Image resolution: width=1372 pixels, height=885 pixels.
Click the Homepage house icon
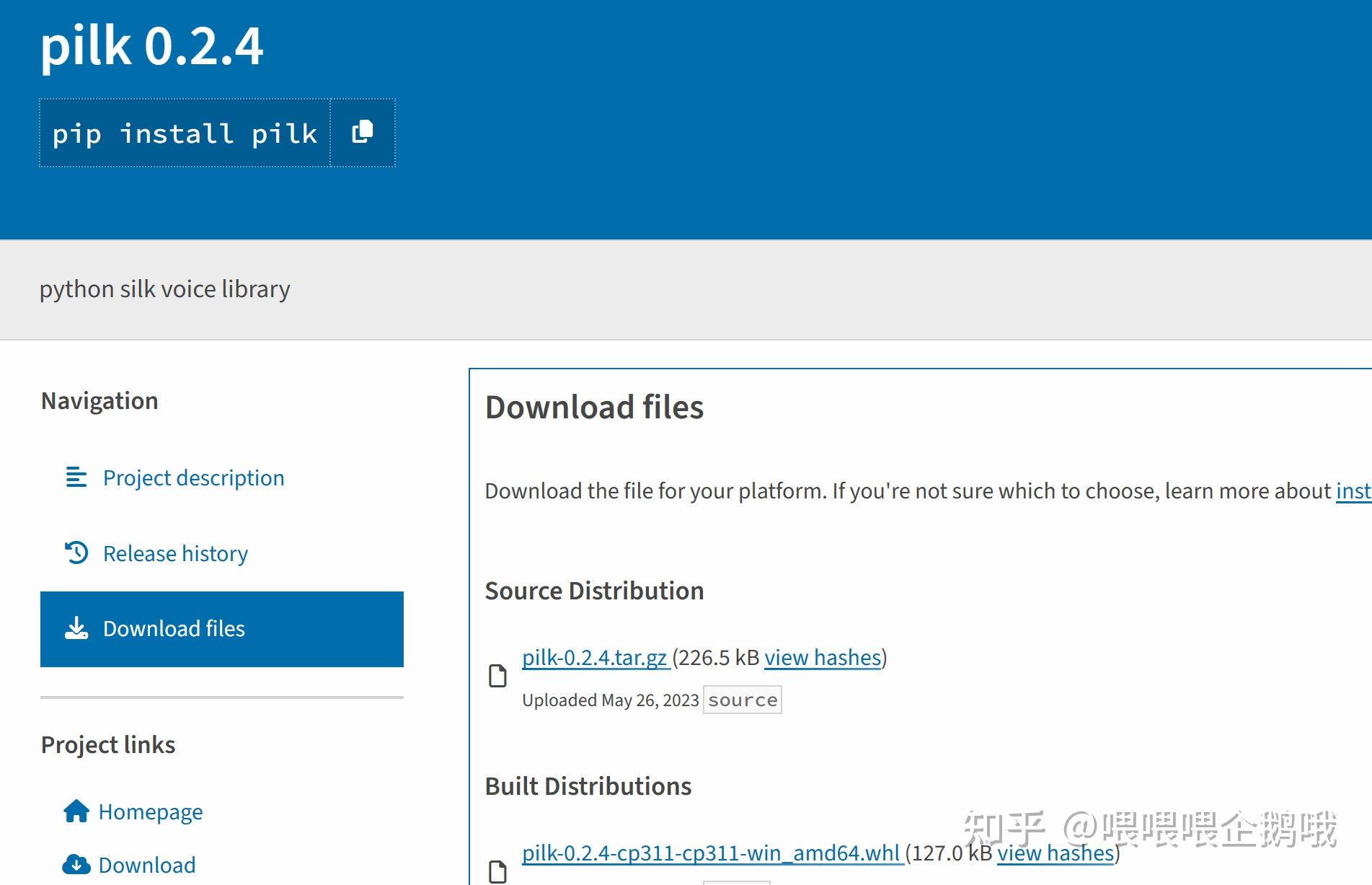click(76, 811)
